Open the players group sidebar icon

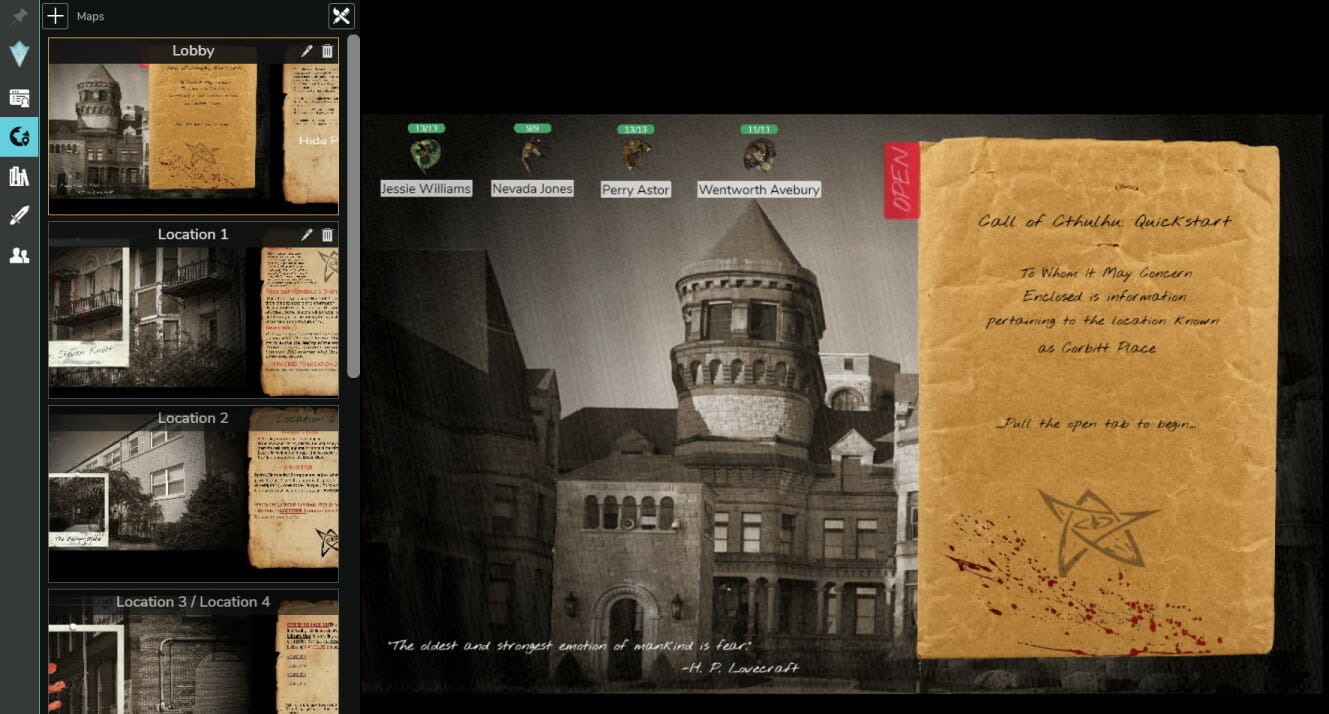tap(19, 256)
